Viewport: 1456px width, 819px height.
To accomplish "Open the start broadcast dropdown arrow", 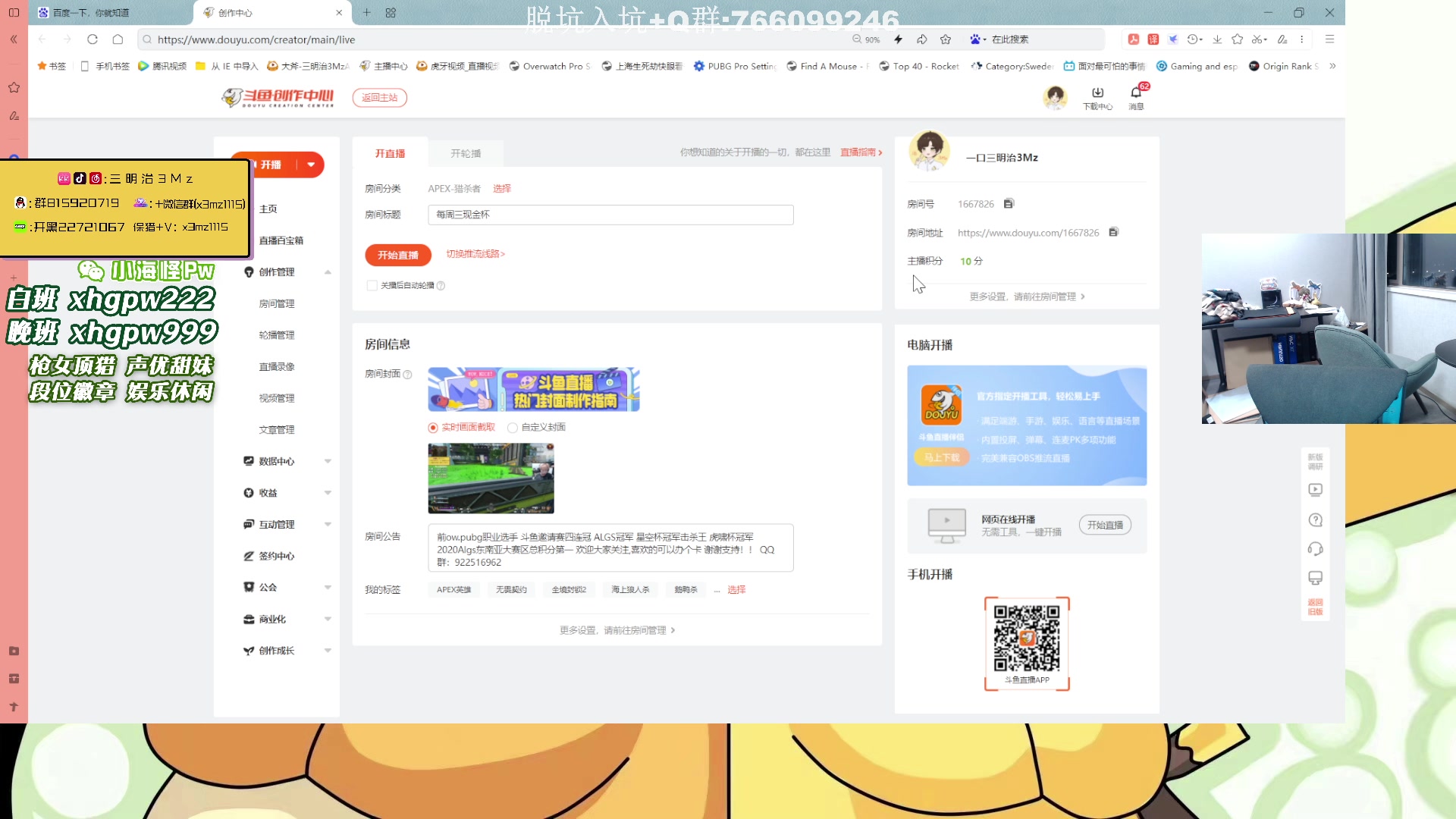I will click(311, 165).
